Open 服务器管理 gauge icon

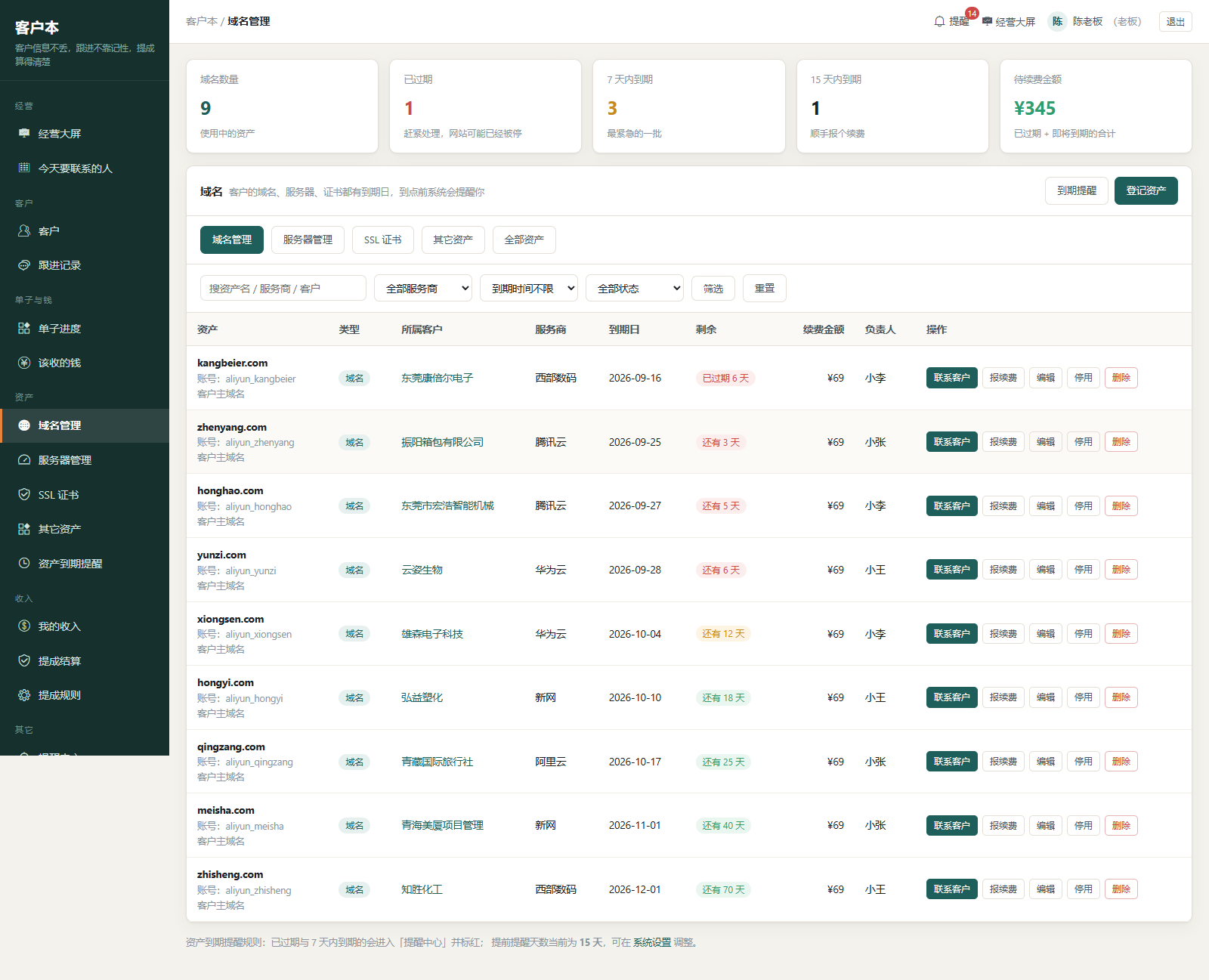point(24,460)
